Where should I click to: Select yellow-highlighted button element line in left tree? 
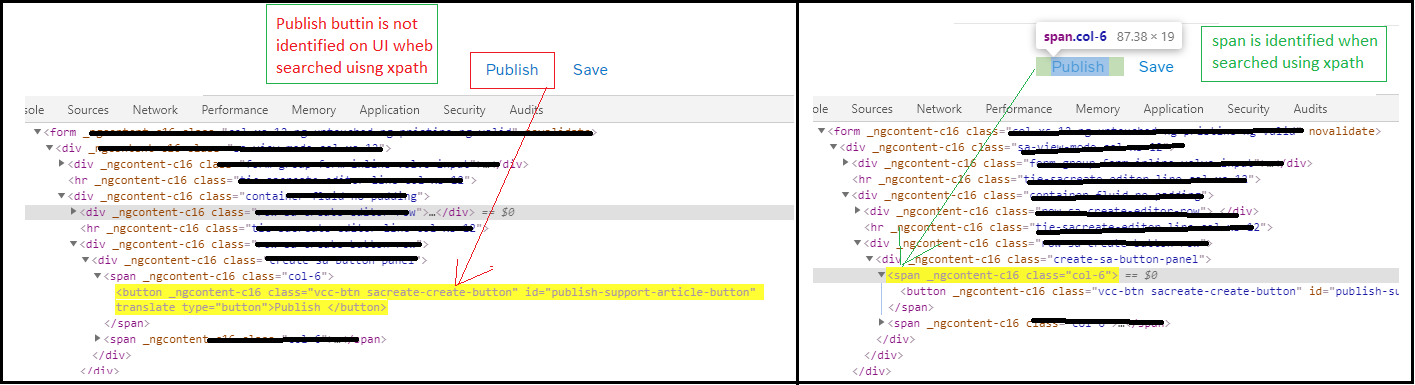point(440,292)
